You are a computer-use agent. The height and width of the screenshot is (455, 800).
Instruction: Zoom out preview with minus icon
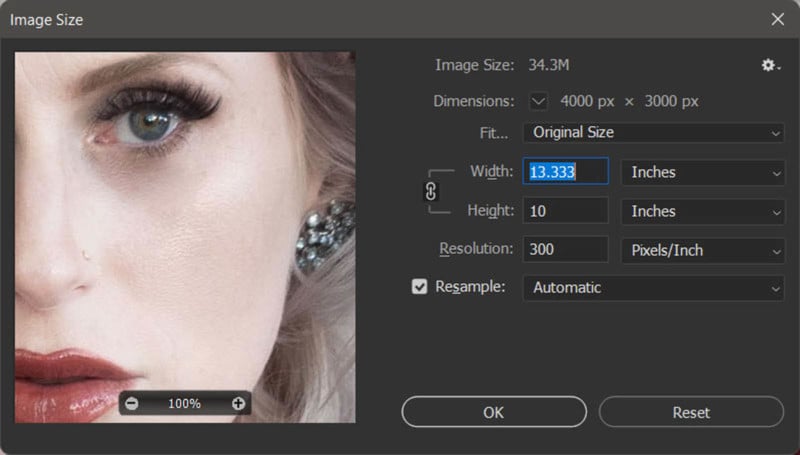coord(132,403)
